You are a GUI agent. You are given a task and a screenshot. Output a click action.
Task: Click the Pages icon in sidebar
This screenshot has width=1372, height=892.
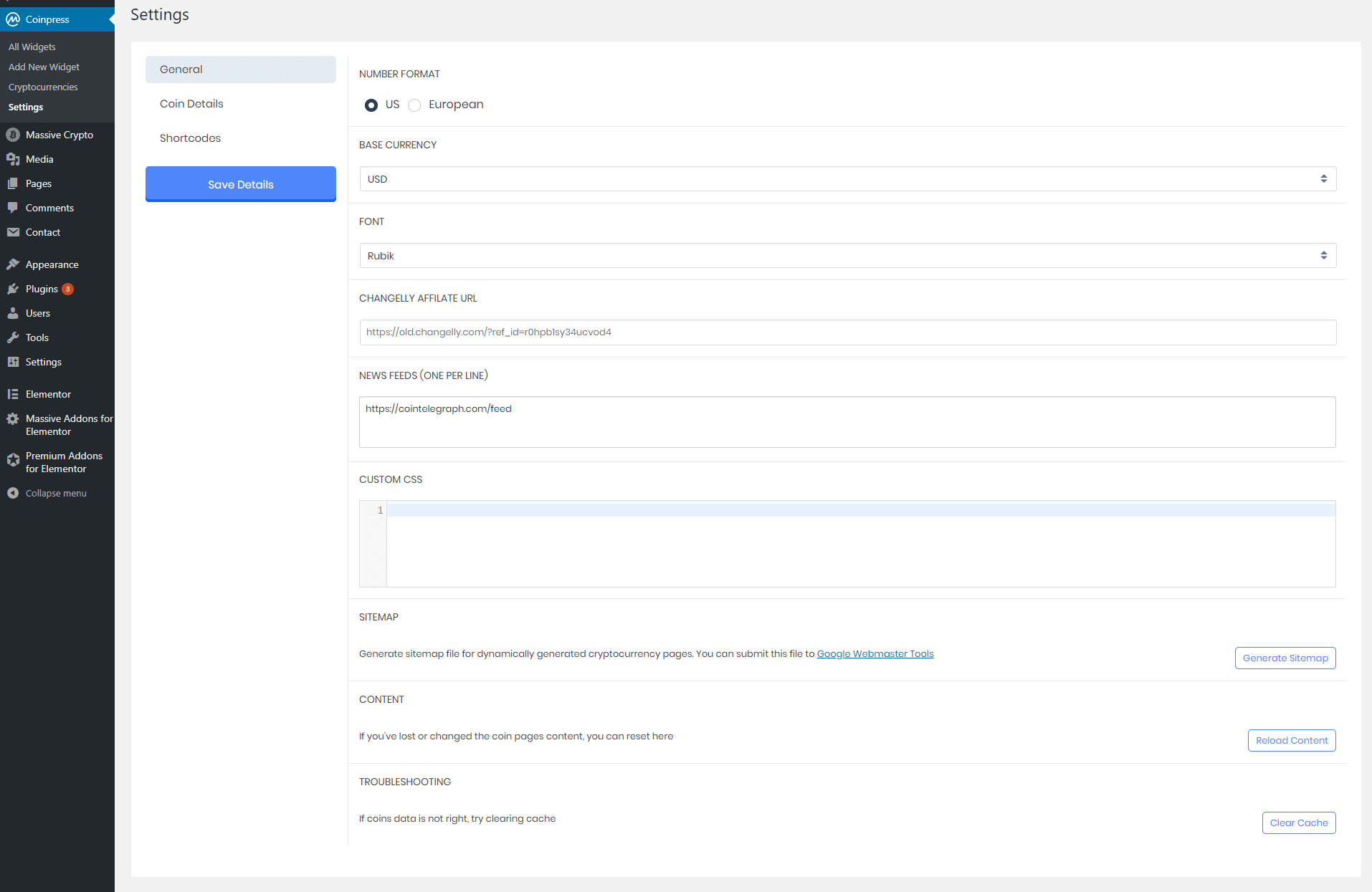13,183
